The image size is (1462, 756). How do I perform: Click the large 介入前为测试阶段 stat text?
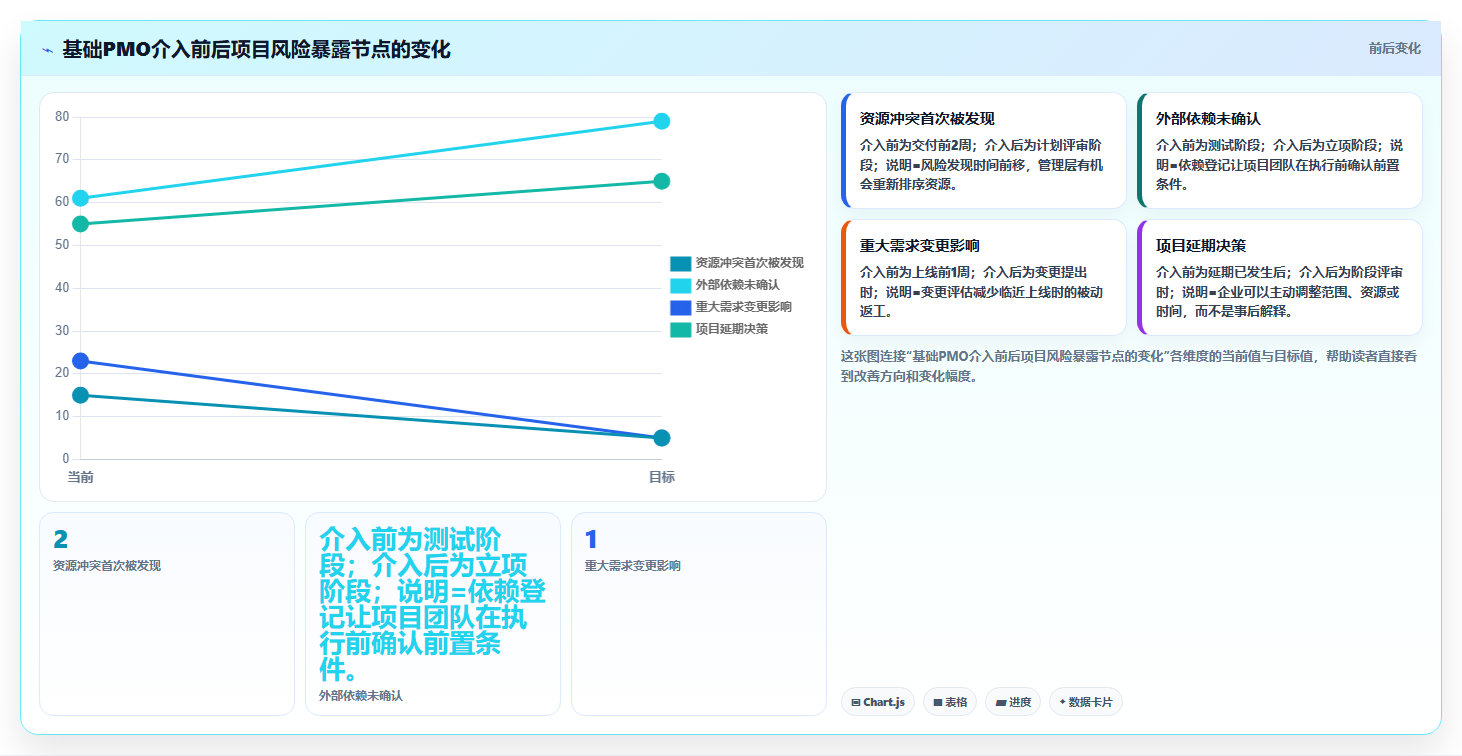point(432,604)
